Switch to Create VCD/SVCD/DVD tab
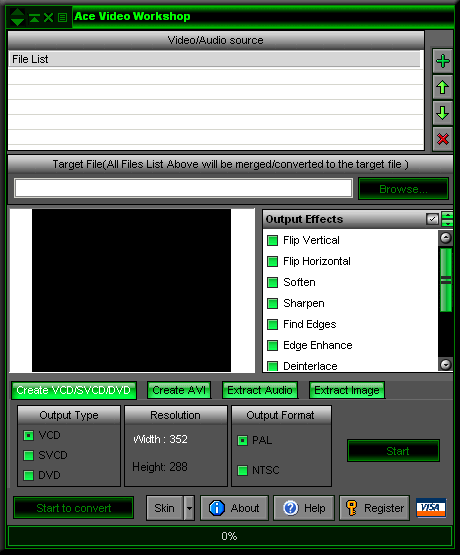The width and height of the screenshot is (460, 555). tap(74, 390)
